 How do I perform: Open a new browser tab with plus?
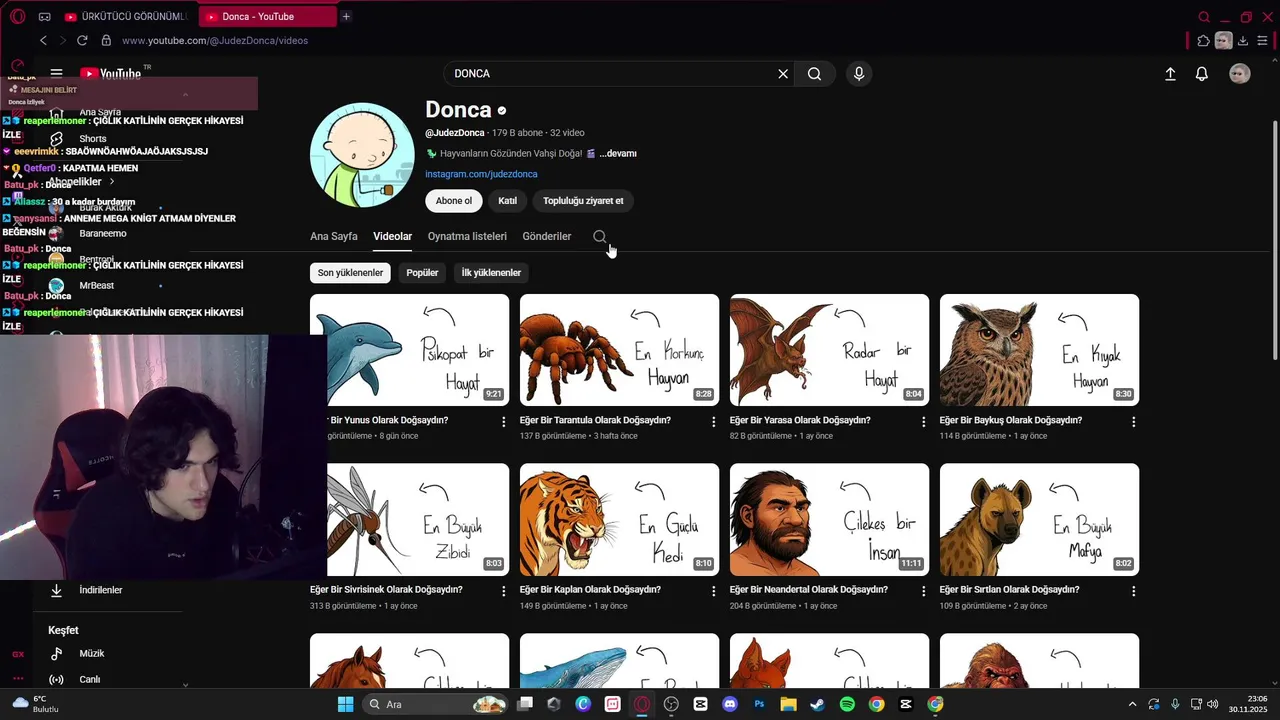346,16
